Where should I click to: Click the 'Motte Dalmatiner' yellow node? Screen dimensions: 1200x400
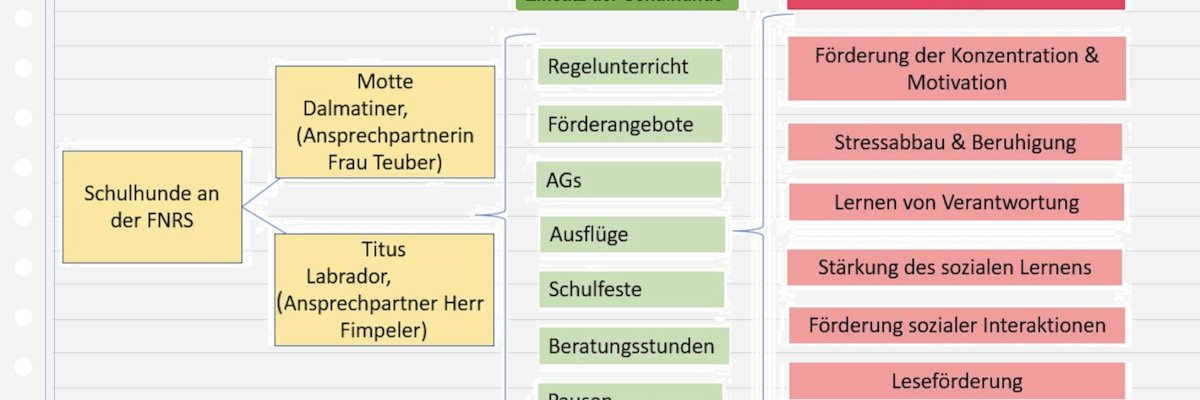[x=385, y=121]
